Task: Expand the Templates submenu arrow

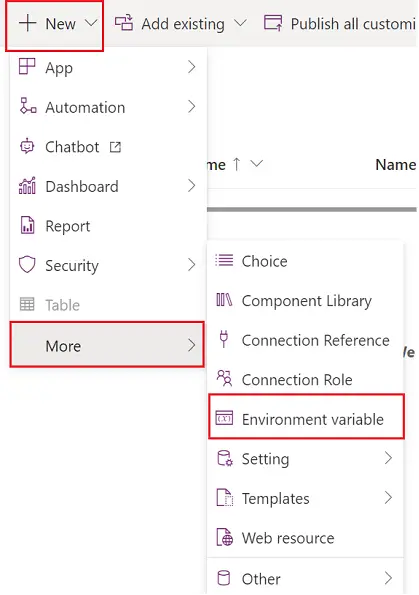Action: 388,497
